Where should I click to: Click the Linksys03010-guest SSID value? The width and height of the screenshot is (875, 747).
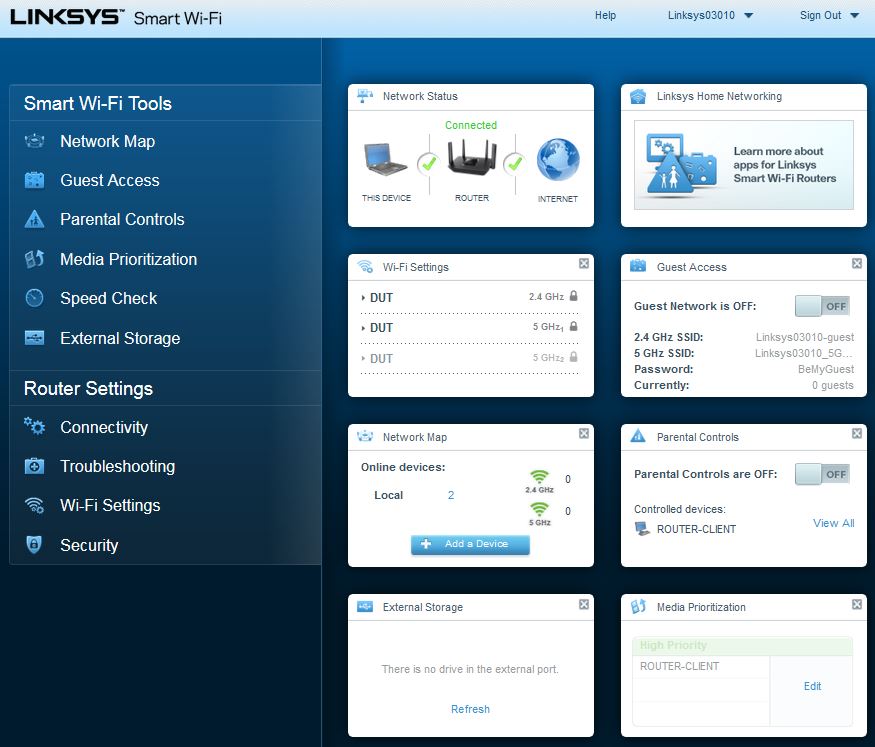click(x=805, y=337)
